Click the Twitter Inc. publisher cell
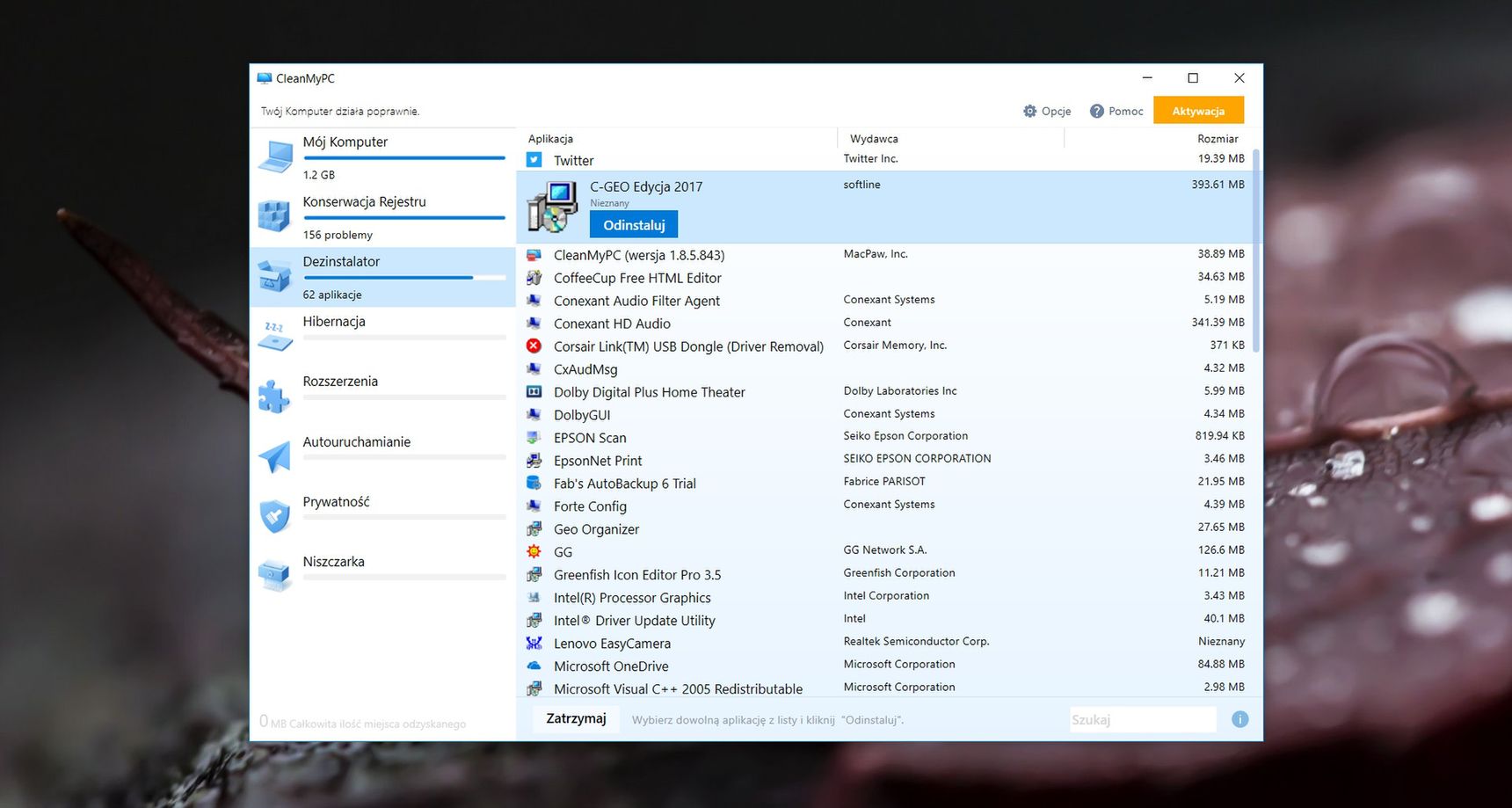The width and height of the screenshot is (1512, 808). pyautogui.click(x=870, y=158)
